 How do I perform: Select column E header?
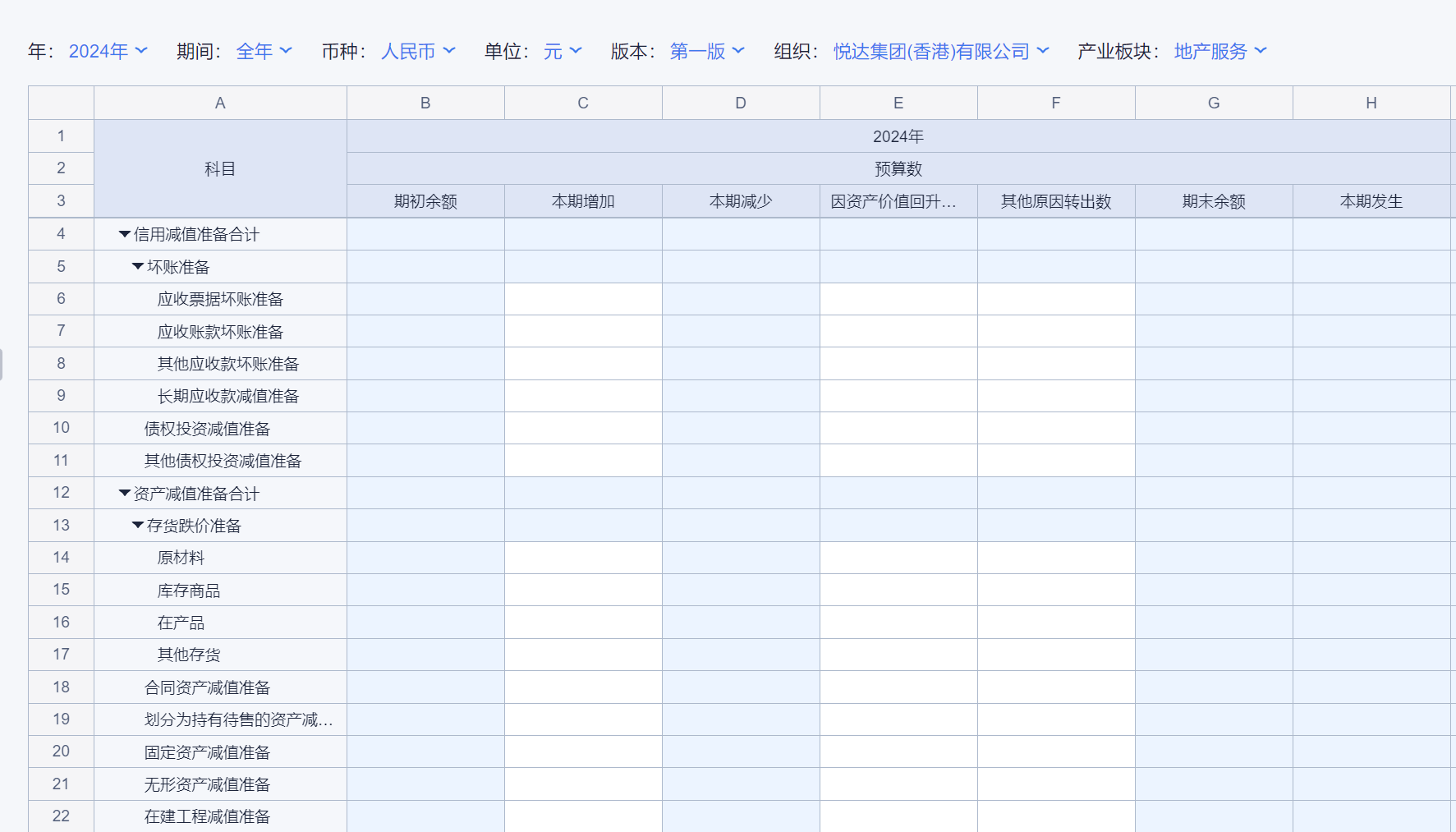(x=898, y=103)
